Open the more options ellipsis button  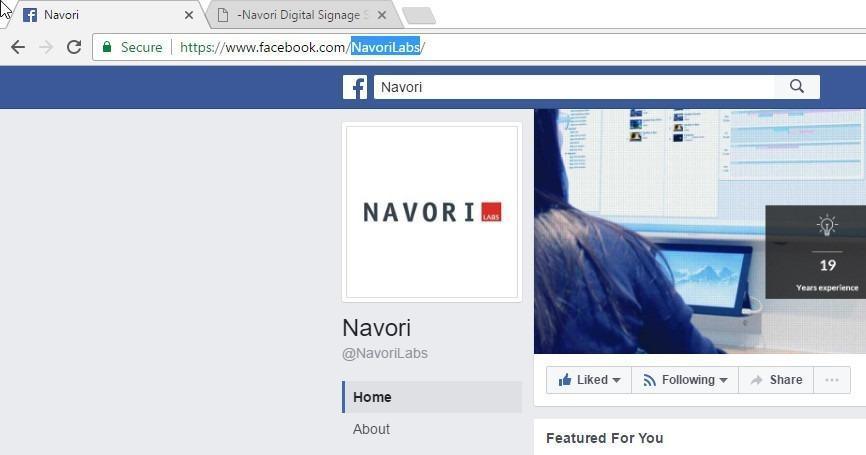click(x=832, y=380)
